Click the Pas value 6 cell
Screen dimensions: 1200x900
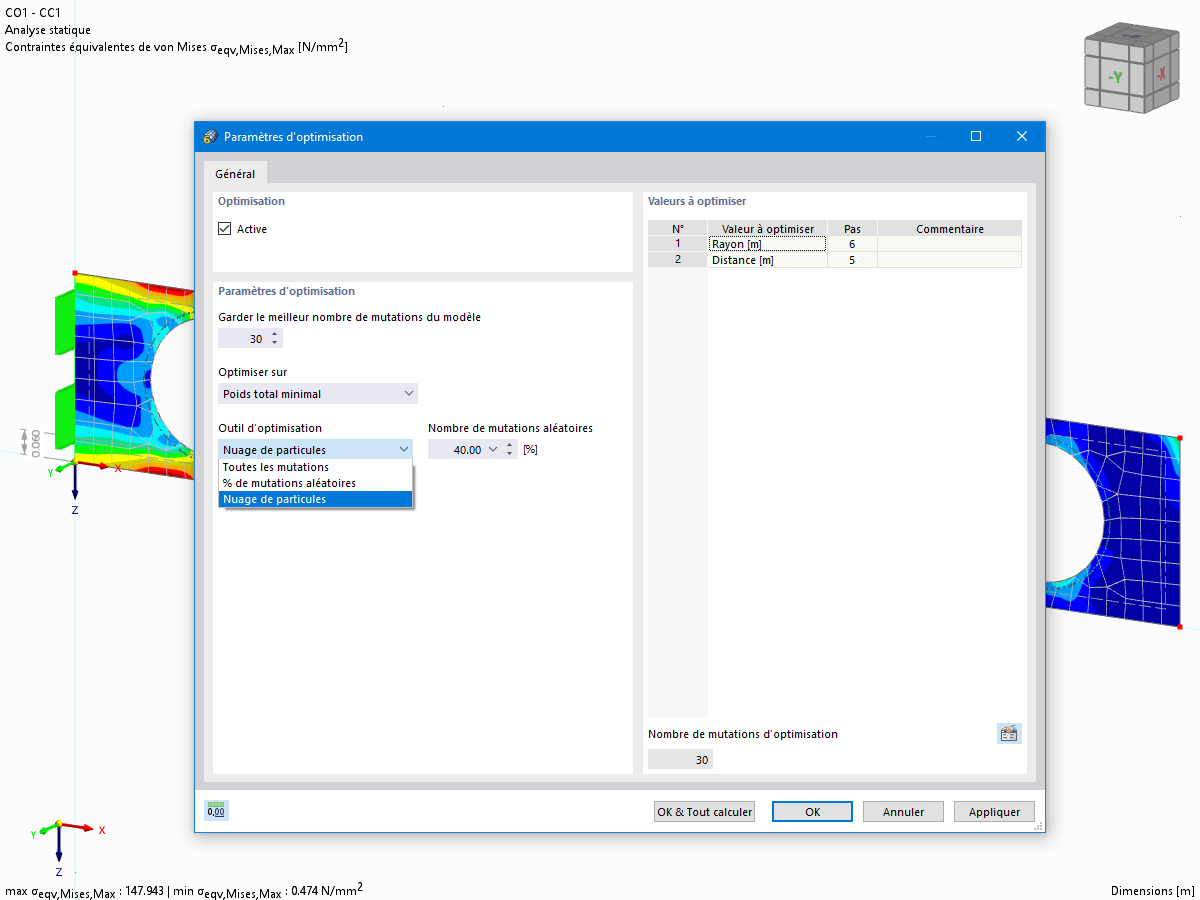pyautogui.click(x=852, y=244)
